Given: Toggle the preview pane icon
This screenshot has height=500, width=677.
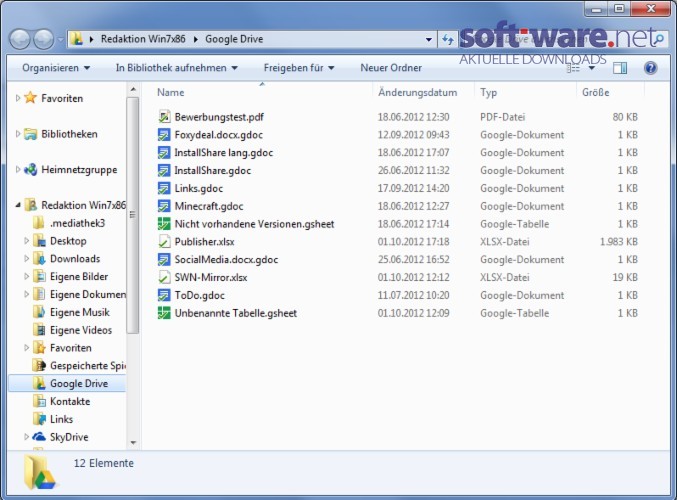Looking at the screenshot, I should 620,68.
